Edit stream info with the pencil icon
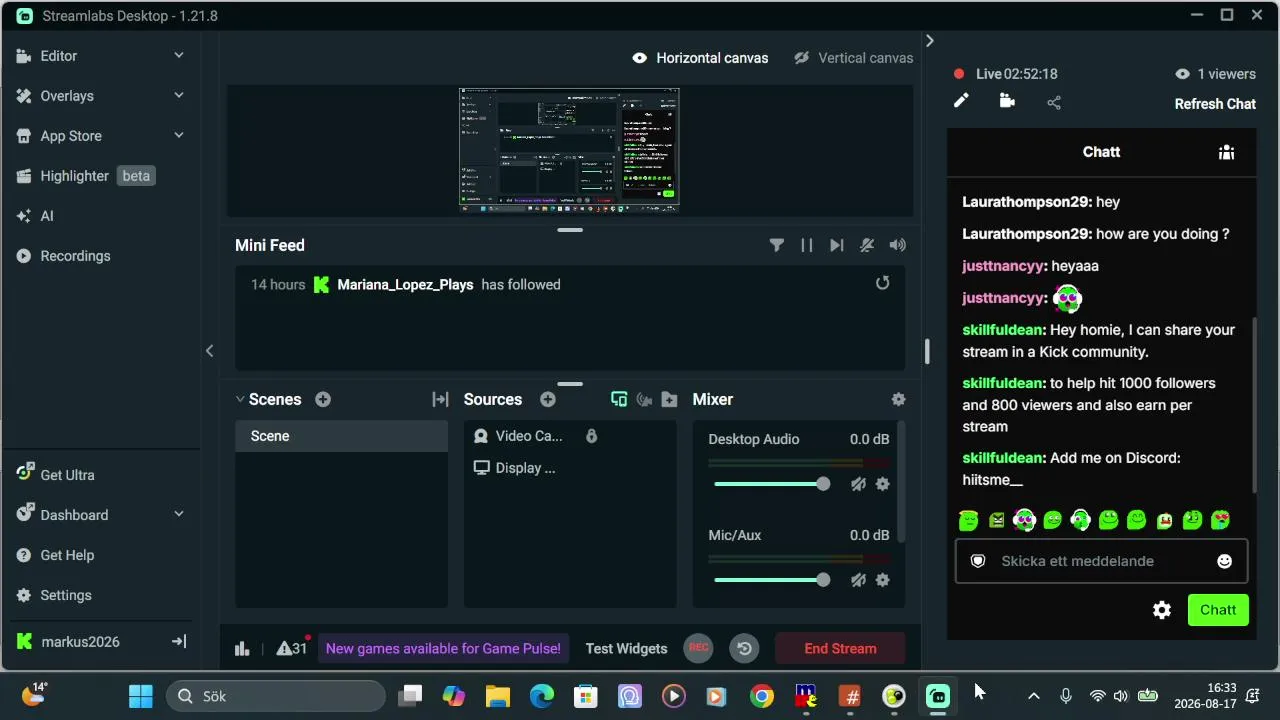 (961, 101)
